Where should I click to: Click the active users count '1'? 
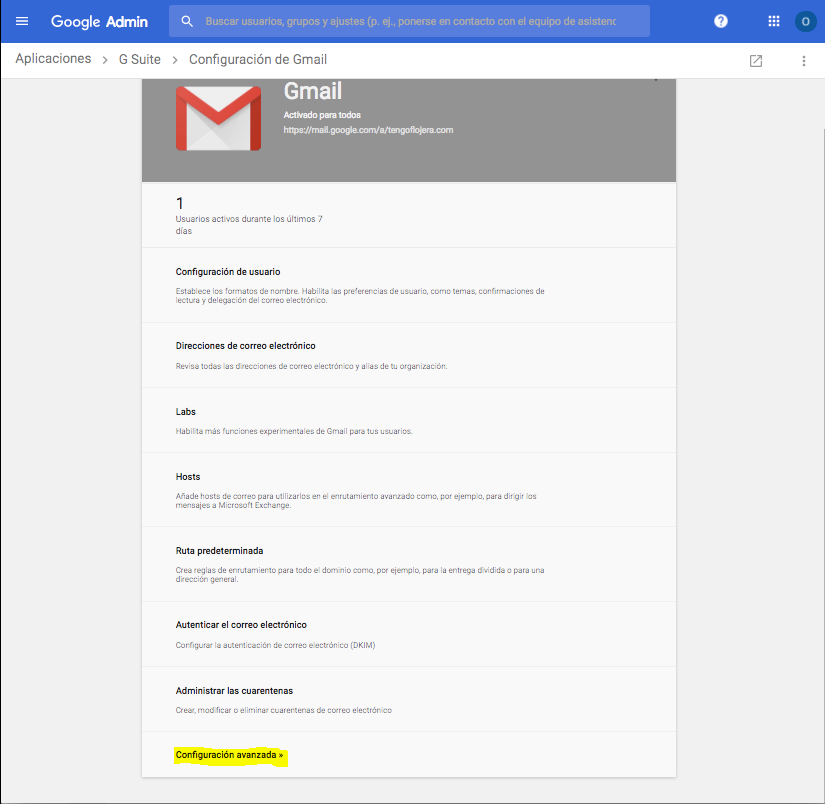tap(179, 203)
